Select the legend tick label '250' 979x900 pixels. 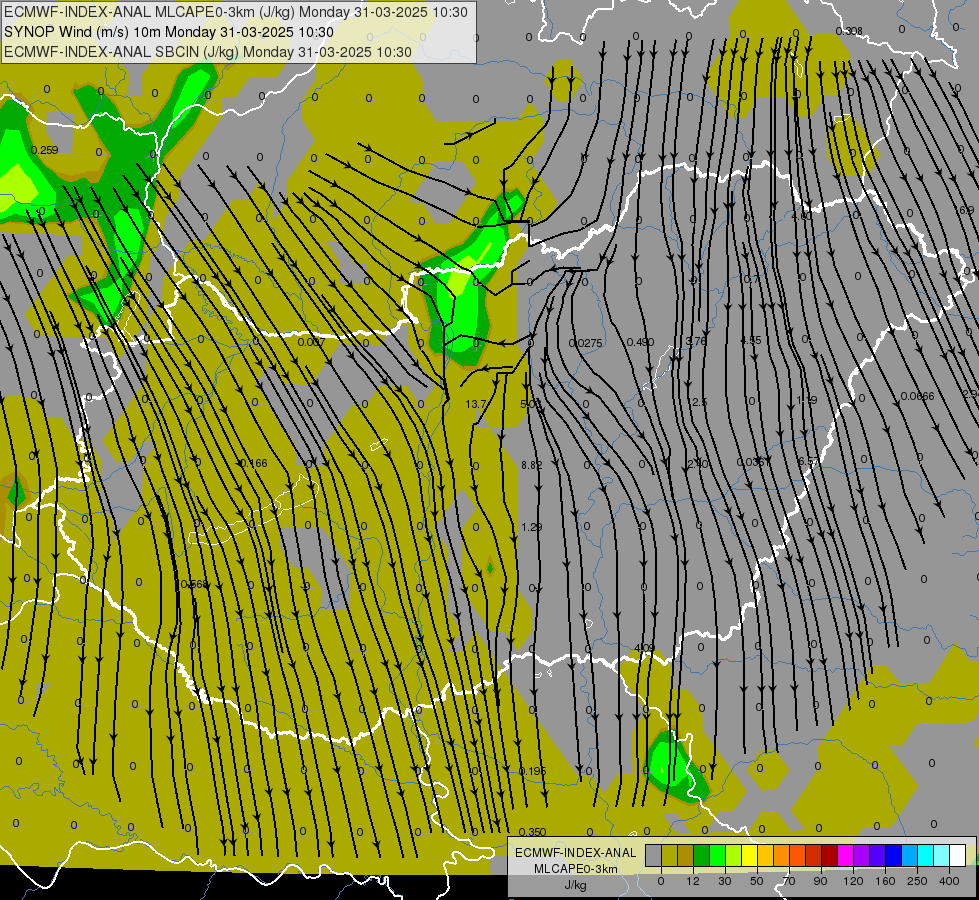click(917, 881)
